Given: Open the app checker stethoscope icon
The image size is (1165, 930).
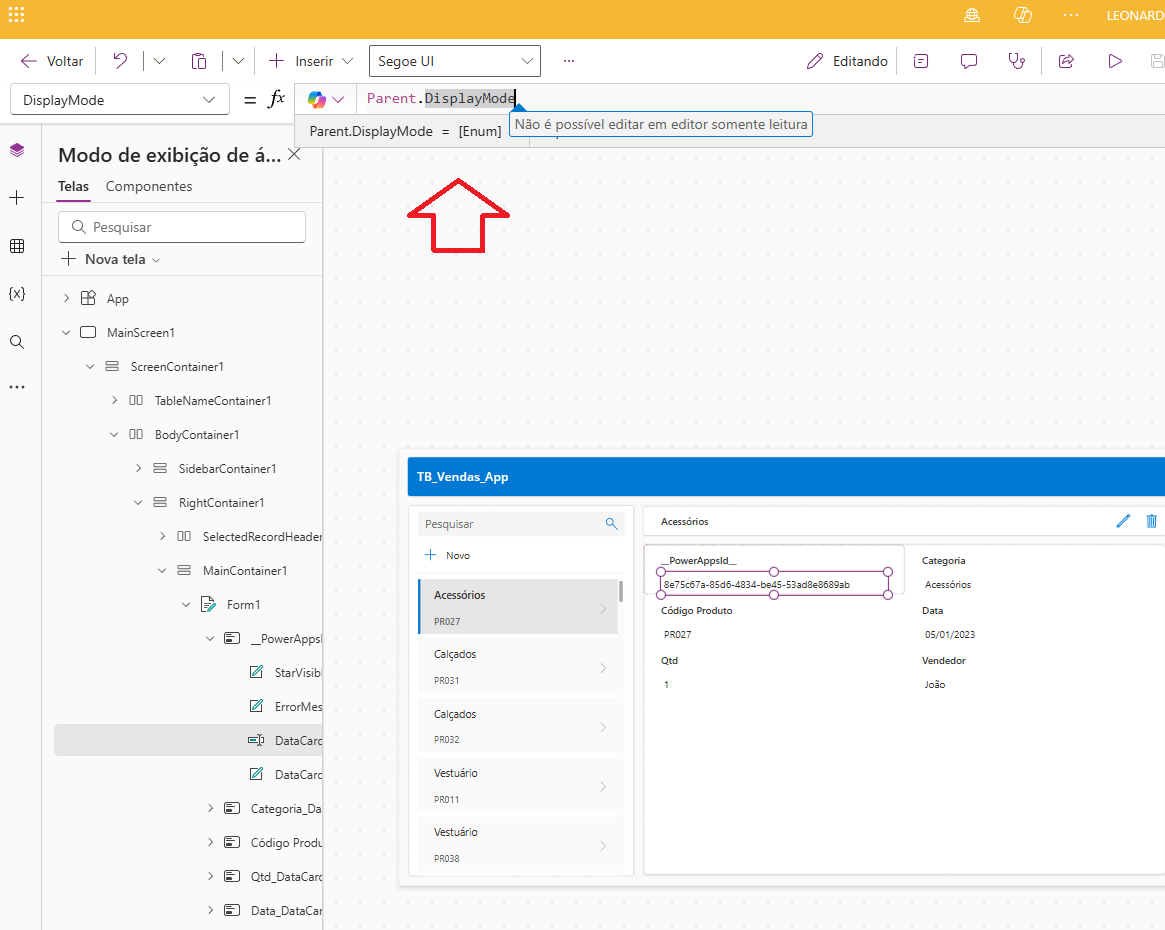Looking at the screenshot, I should [1016, 61].
